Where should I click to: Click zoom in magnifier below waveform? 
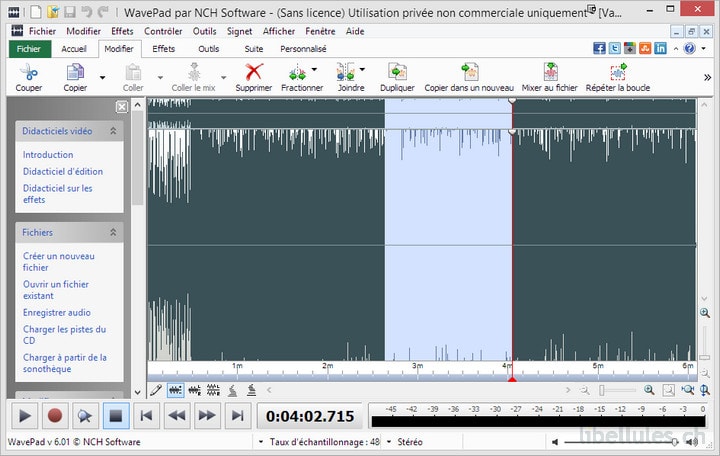tap(649, 390)
